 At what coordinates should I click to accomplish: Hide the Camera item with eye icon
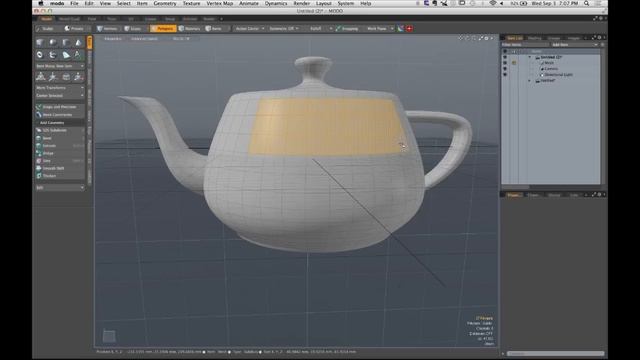click(505, 69)
